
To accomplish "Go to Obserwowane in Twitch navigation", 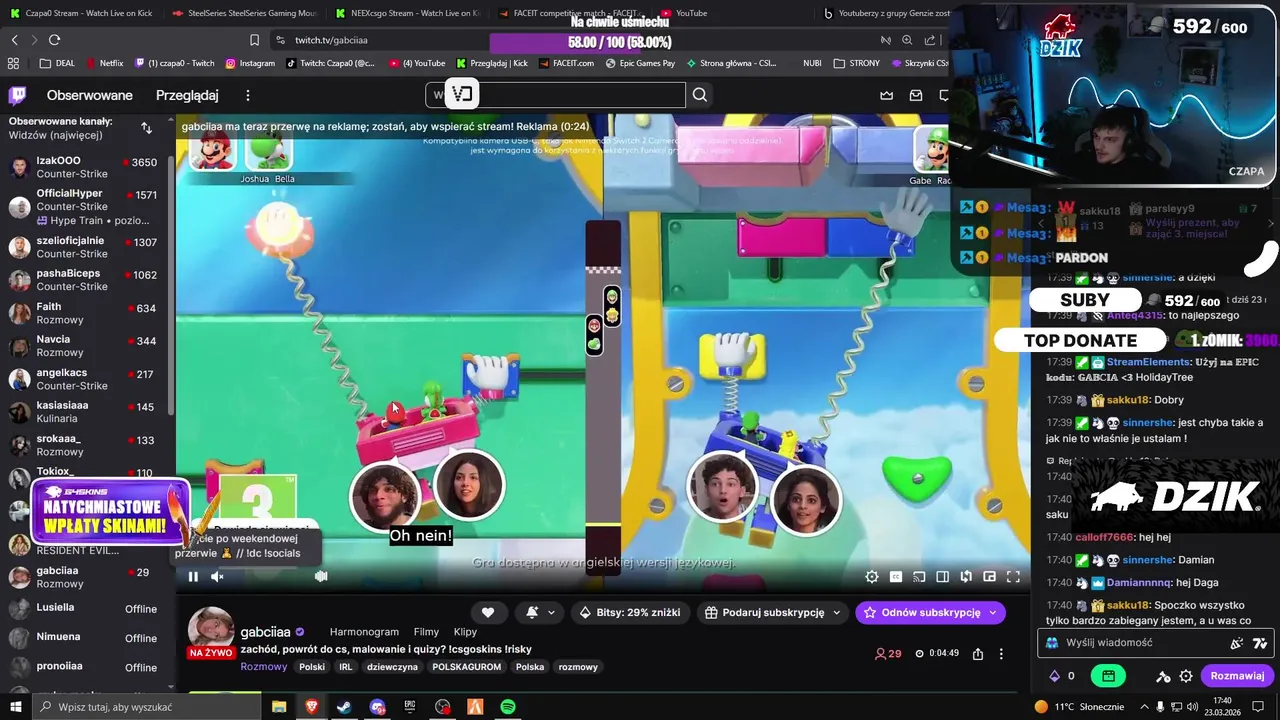I will pyautogui.click(x=90, y=95).
